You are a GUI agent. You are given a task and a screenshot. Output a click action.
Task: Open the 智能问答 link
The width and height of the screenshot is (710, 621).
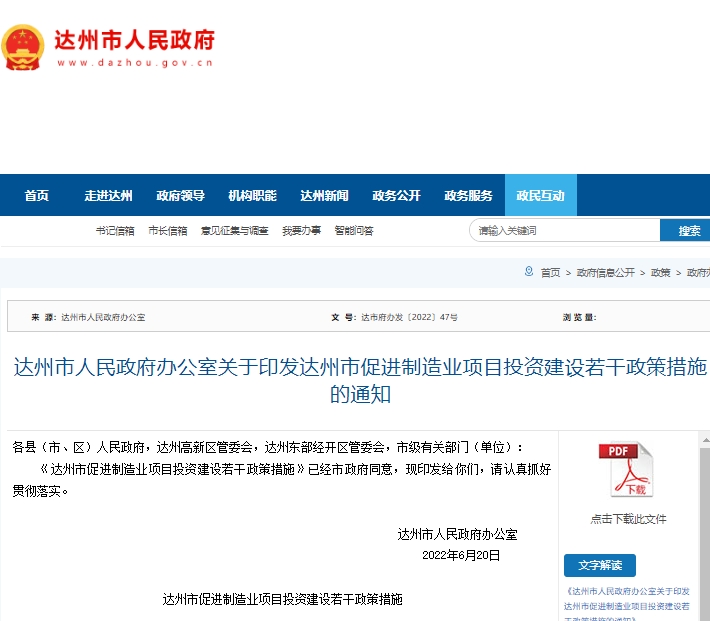(x=354, y=231)
